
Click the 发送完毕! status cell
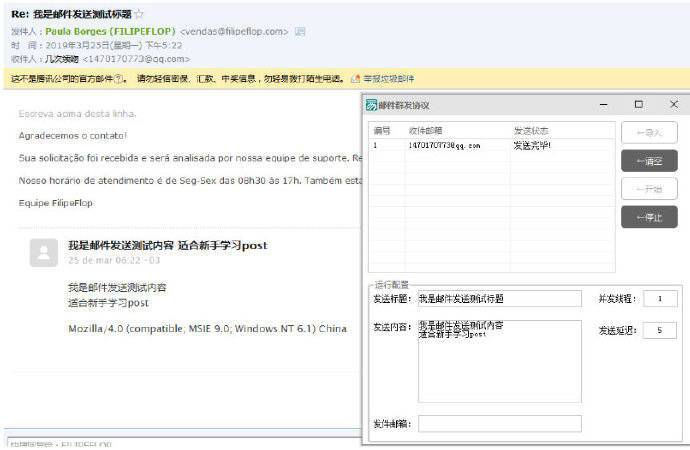[532, 145]
